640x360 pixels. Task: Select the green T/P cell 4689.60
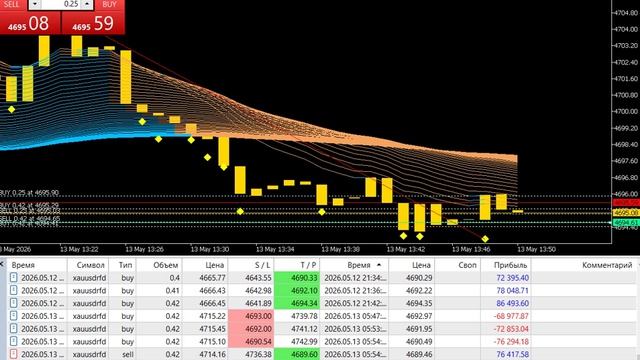click(297, 354)
